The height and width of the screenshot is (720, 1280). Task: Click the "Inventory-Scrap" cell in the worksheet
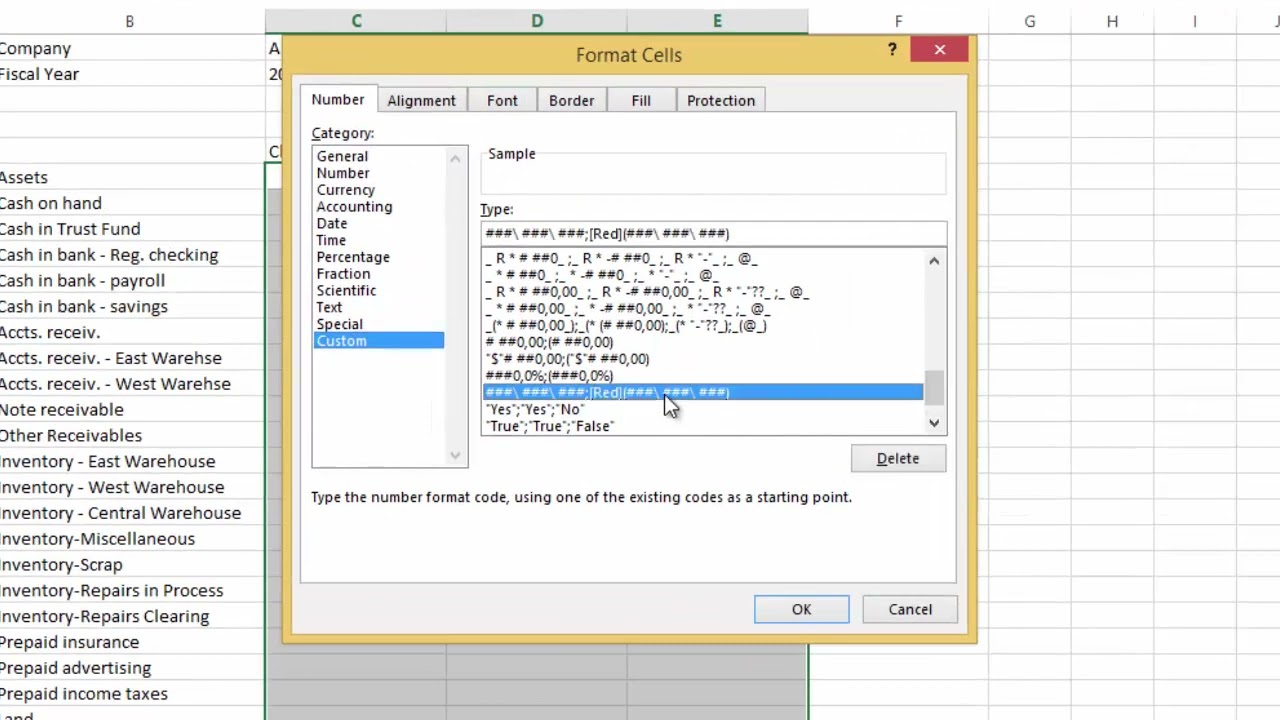point(132,565)
